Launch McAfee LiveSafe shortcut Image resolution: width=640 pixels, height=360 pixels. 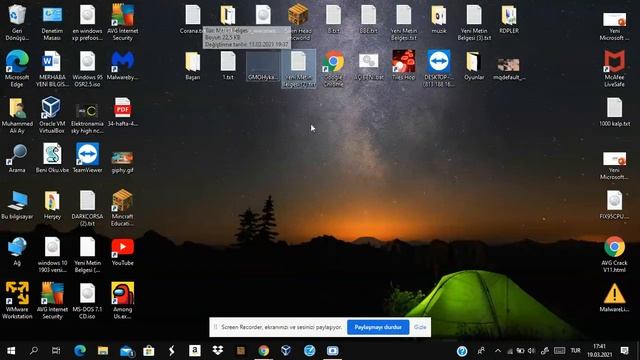614,69
